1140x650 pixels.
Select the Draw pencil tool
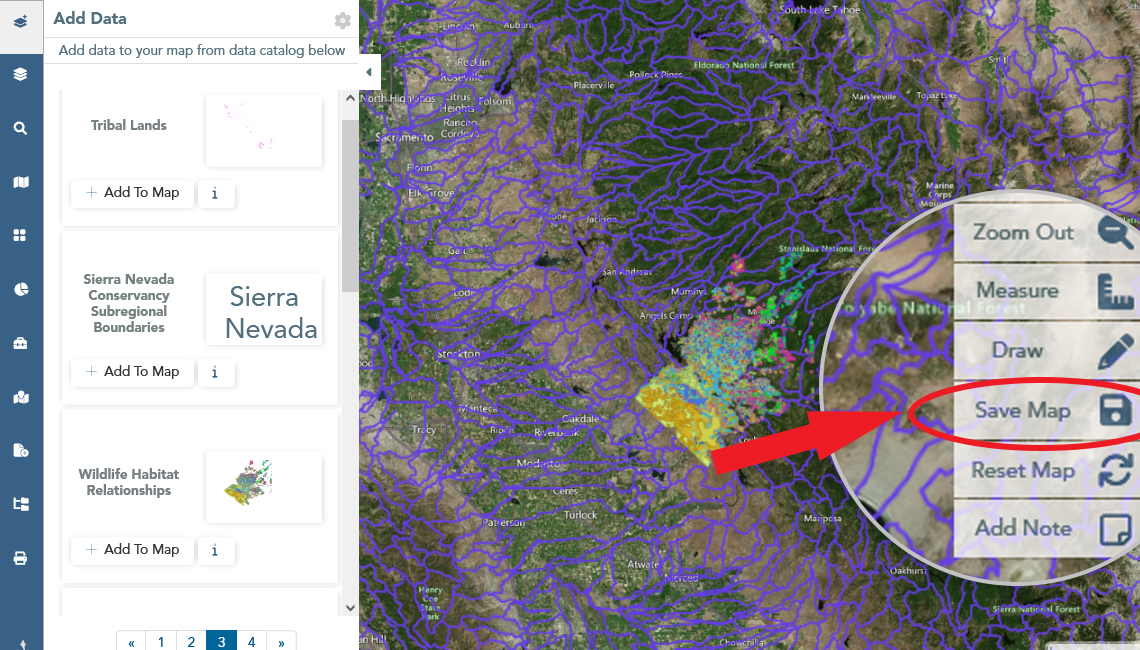coord(1047,350)
